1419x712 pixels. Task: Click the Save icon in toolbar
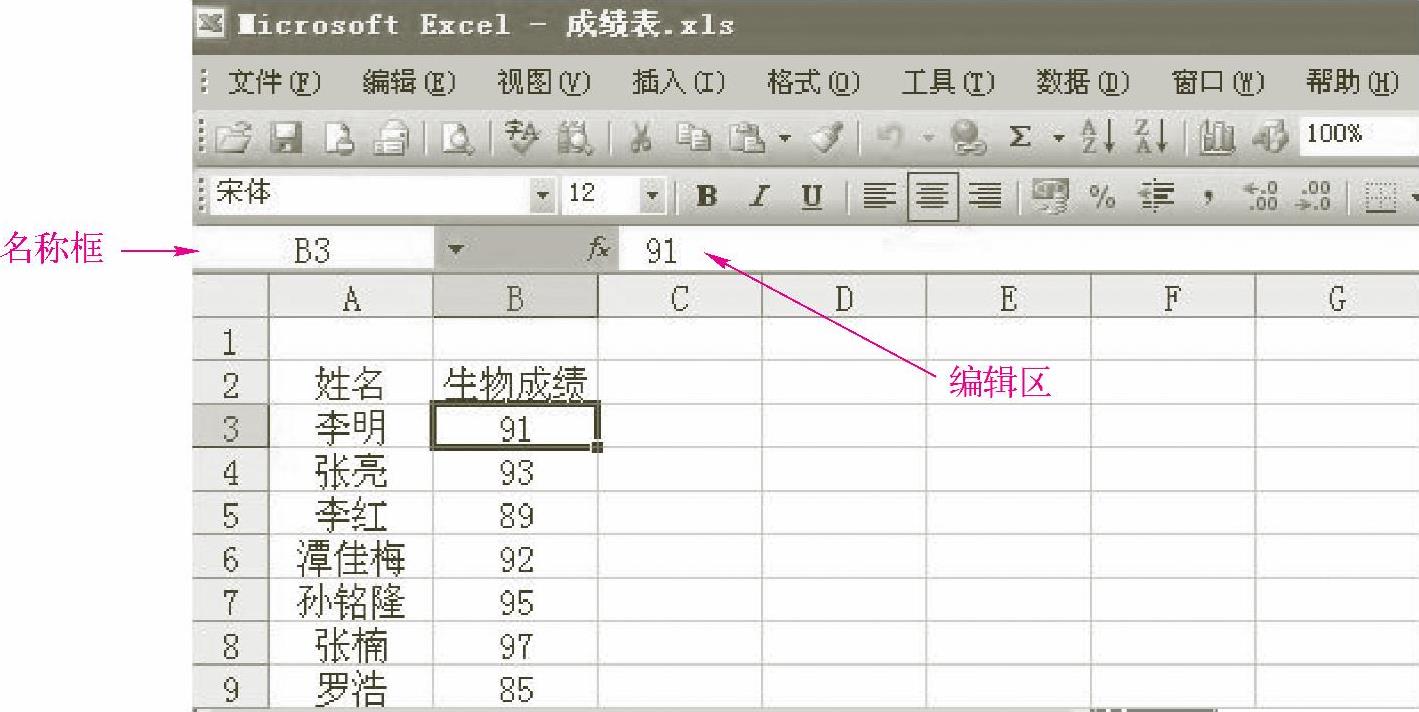pyautogui.click(x=288, y=136)
